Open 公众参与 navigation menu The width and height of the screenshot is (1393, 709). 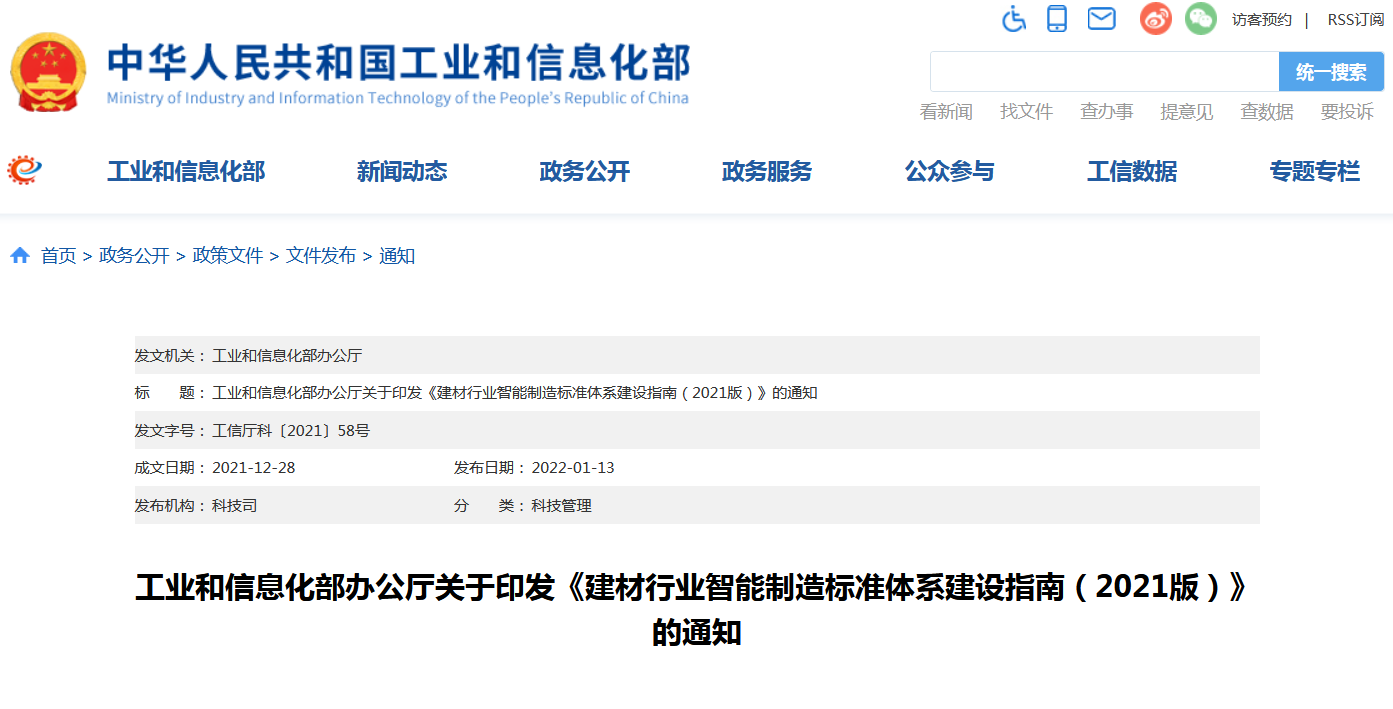point(950,172)
